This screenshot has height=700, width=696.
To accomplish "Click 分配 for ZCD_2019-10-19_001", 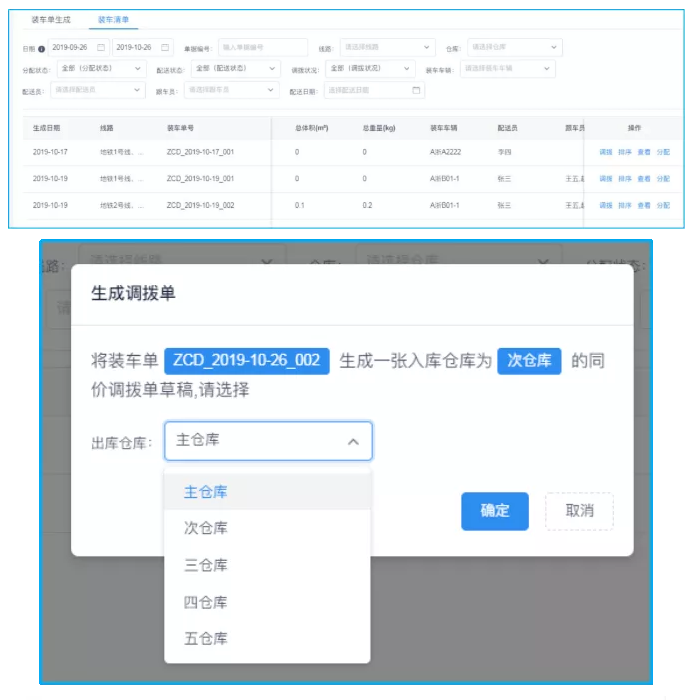I will [663, 179].
